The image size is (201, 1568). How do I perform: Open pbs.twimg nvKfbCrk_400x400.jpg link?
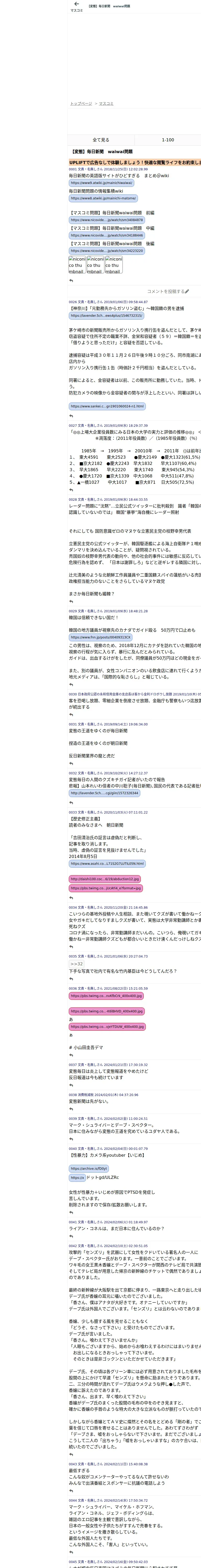(107, 996)
